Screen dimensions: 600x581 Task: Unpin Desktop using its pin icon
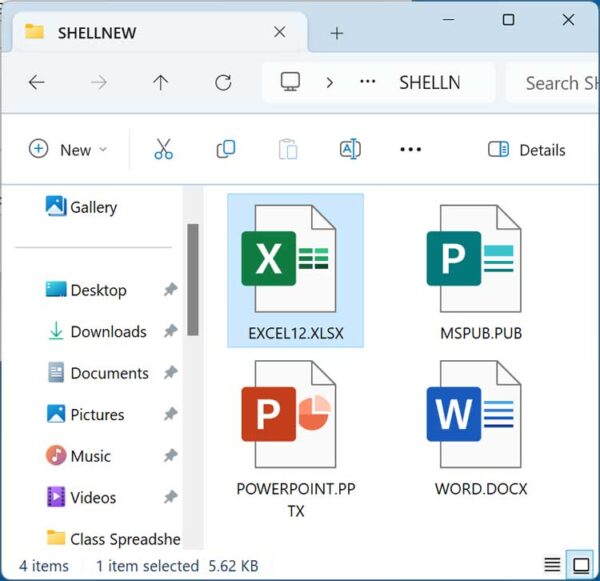[171, 289]
